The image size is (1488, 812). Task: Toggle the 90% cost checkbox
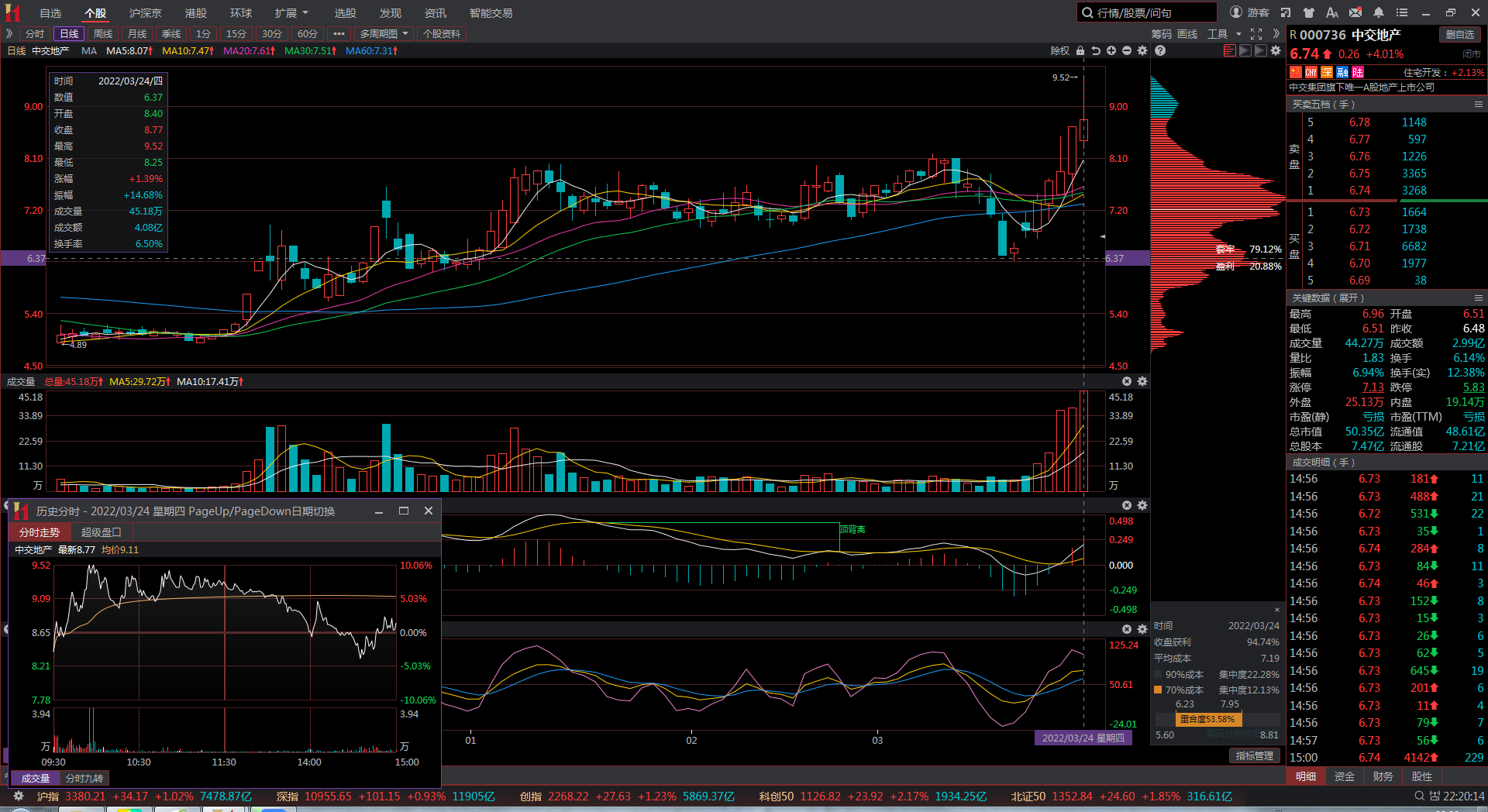[x=1158, y=674]
